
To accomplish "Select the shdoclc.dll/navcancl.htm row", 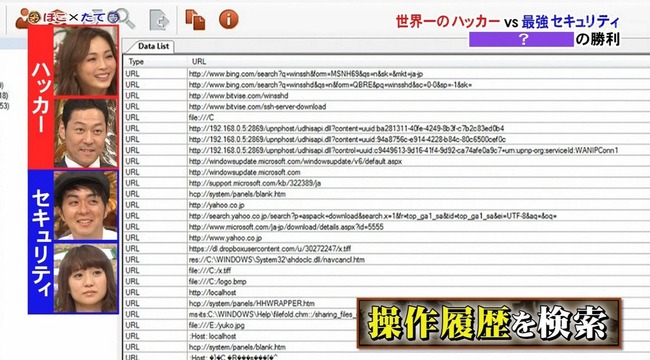I will (387, 260).
